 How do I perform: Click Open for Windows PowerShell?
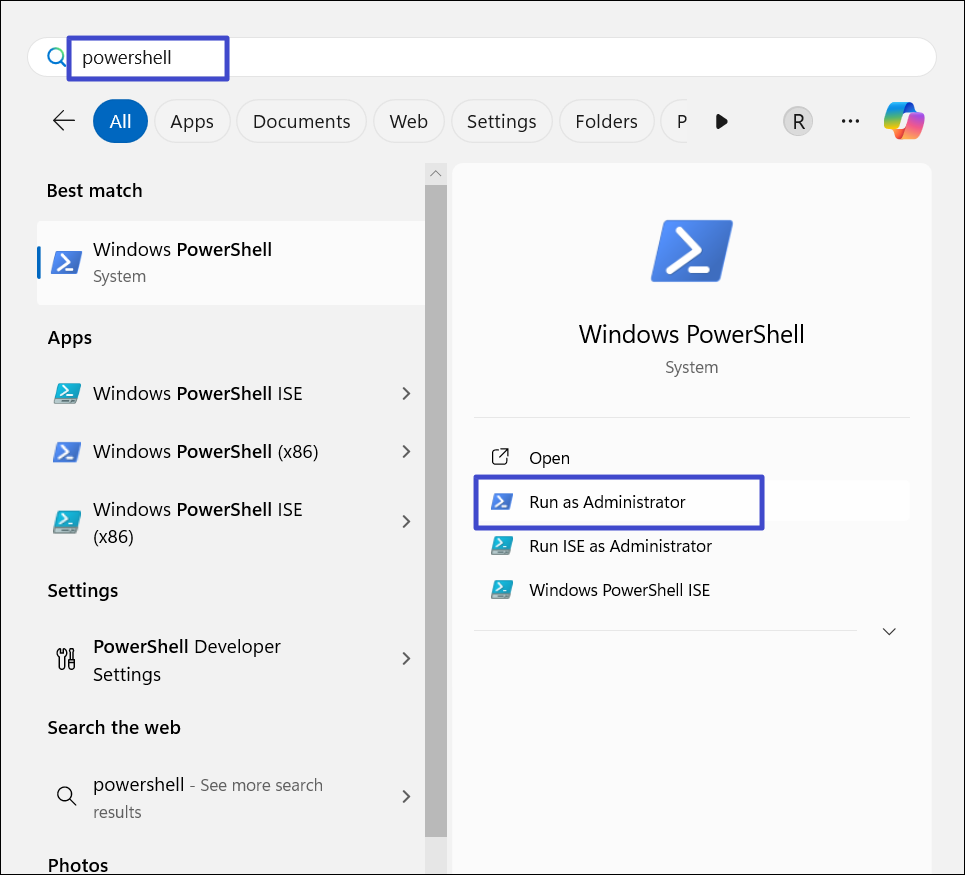[x=549, y=458]
